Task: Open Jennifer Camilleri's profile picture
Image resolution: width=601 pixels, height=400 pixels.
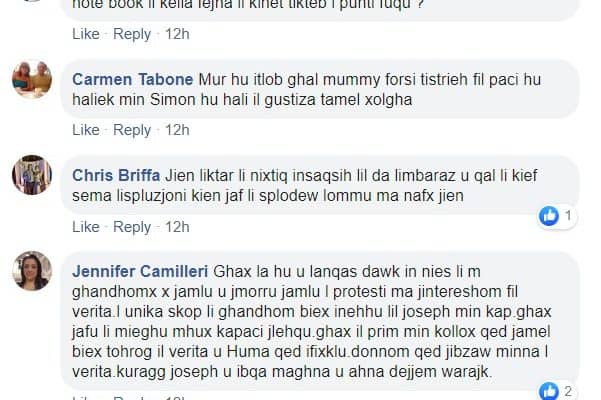Action: 31,271
